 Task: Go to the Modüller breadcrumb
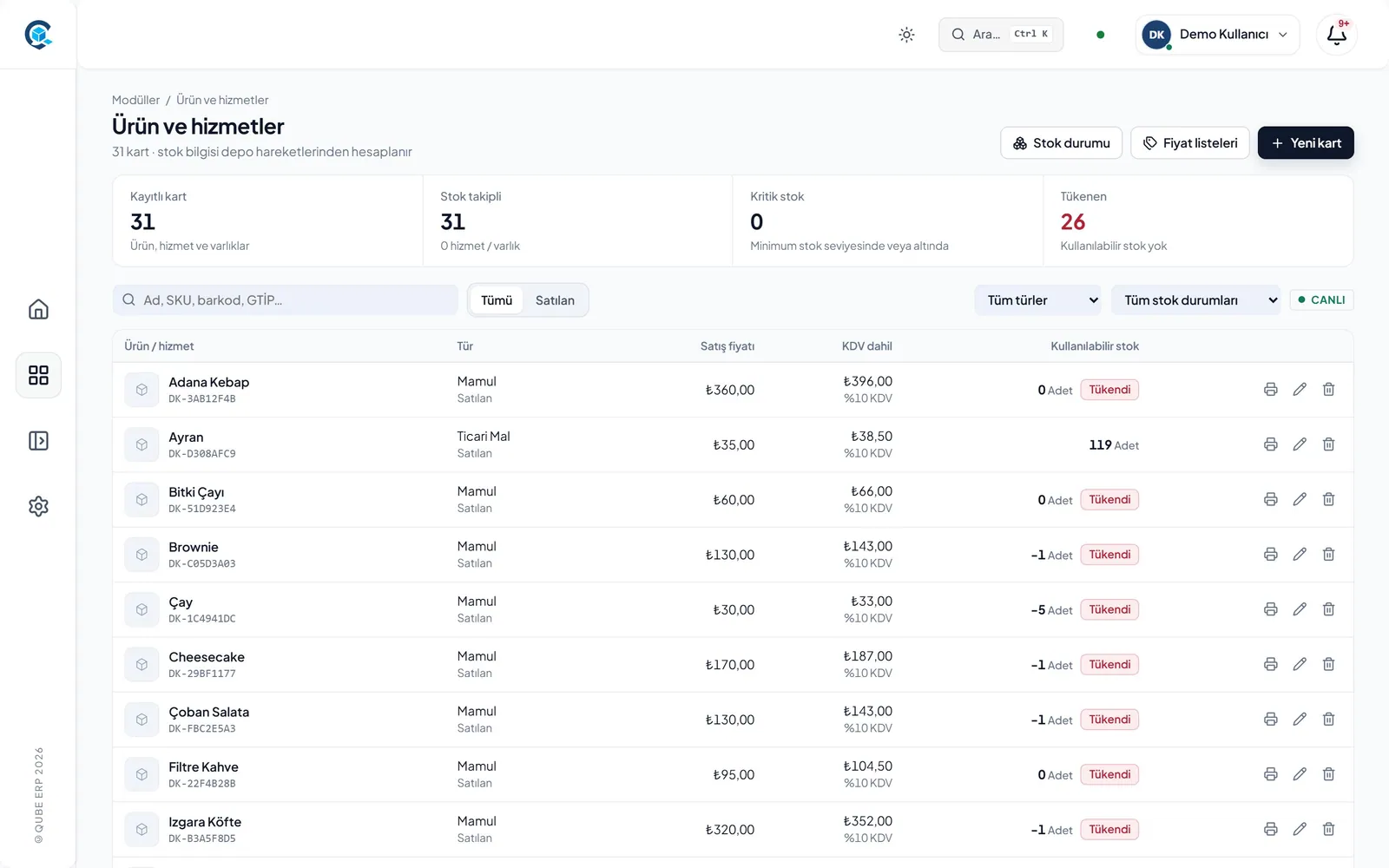tap(135, 100)
